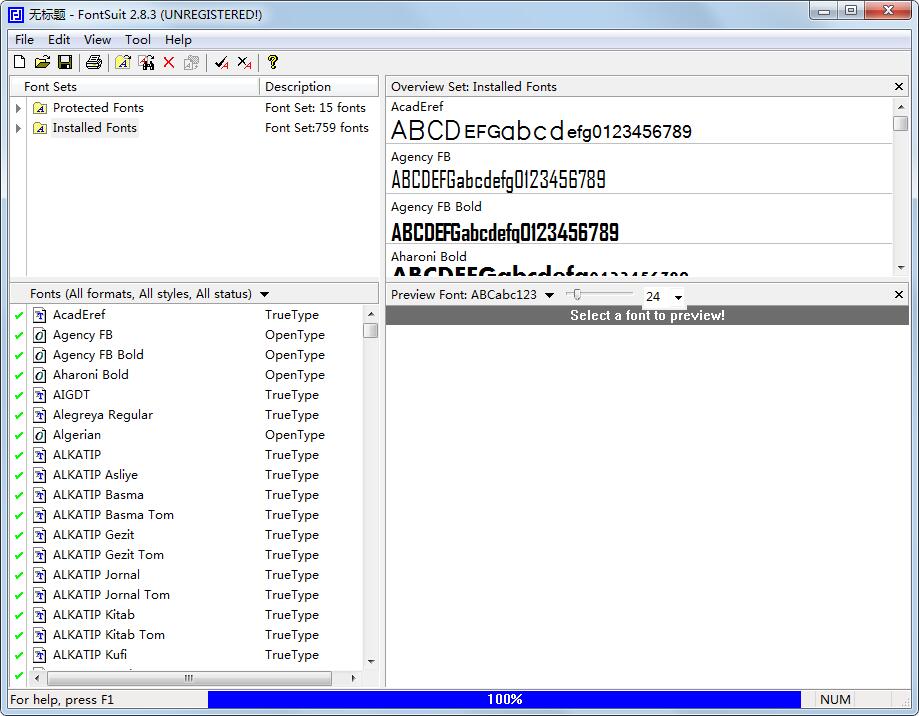This screenshot has height=716, width=919.
Task: Click the Print toolbar icon
Action: pyautogui.click(x=94, y=63)
